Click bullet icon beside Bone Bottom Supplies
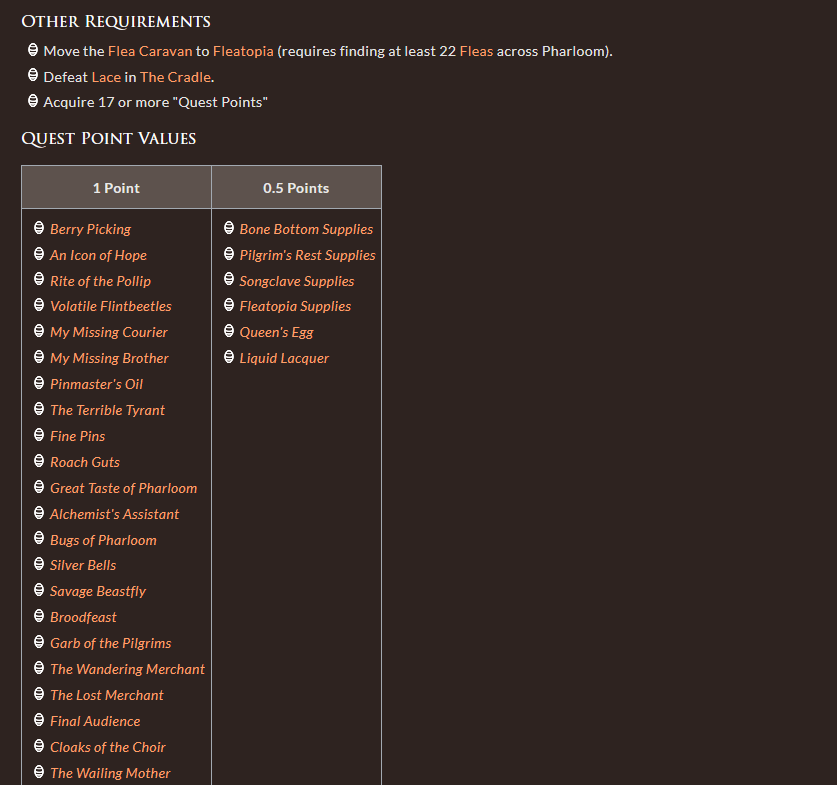This screenshot has width=837, height=785. coord(229,228)
